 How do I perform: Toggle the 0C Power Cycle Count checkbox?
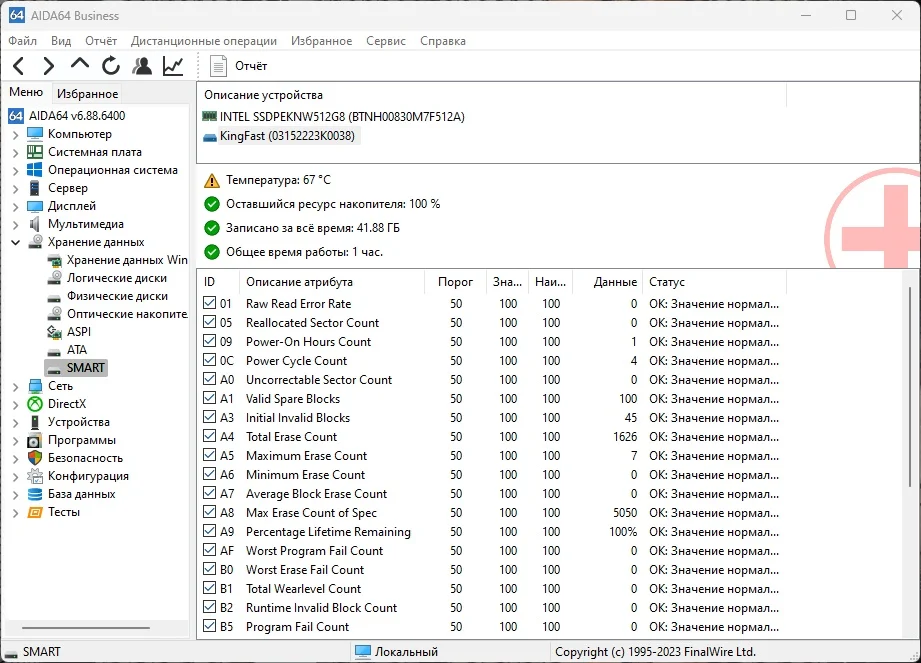coord(209,360)
